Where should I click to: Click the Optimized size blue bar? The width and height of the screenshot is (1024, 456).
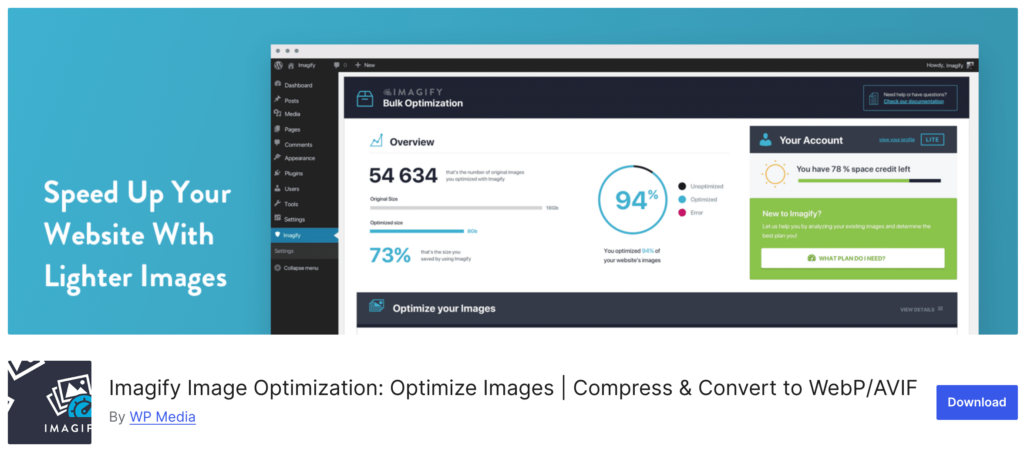[x=417, y=231]
